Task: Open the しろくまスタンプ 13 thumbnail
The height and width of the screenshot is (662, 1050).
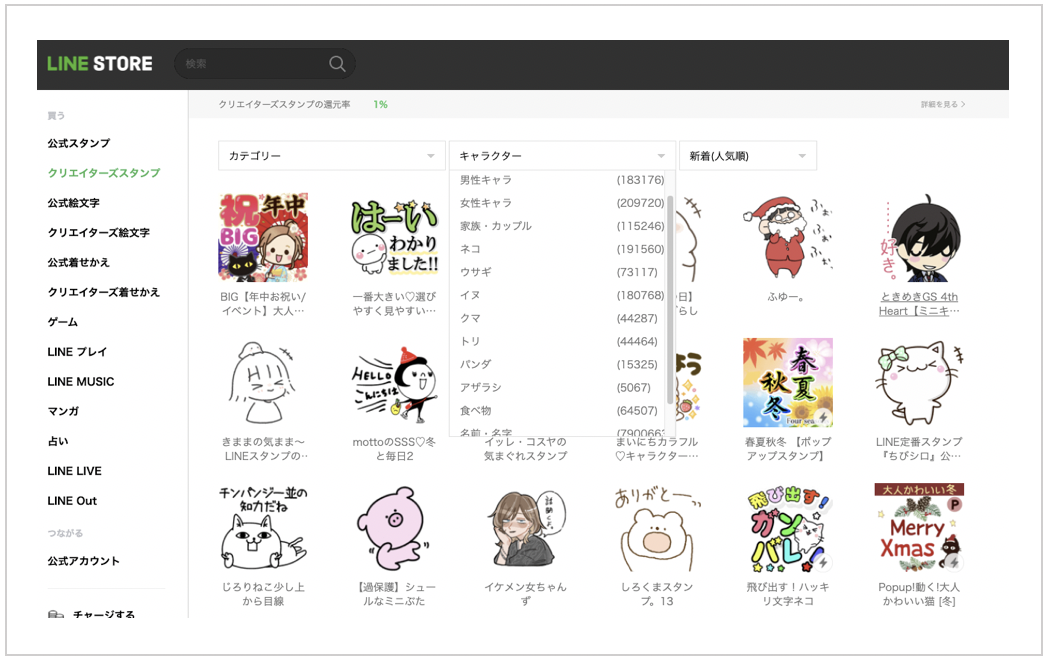Action: tap(657, 528)
